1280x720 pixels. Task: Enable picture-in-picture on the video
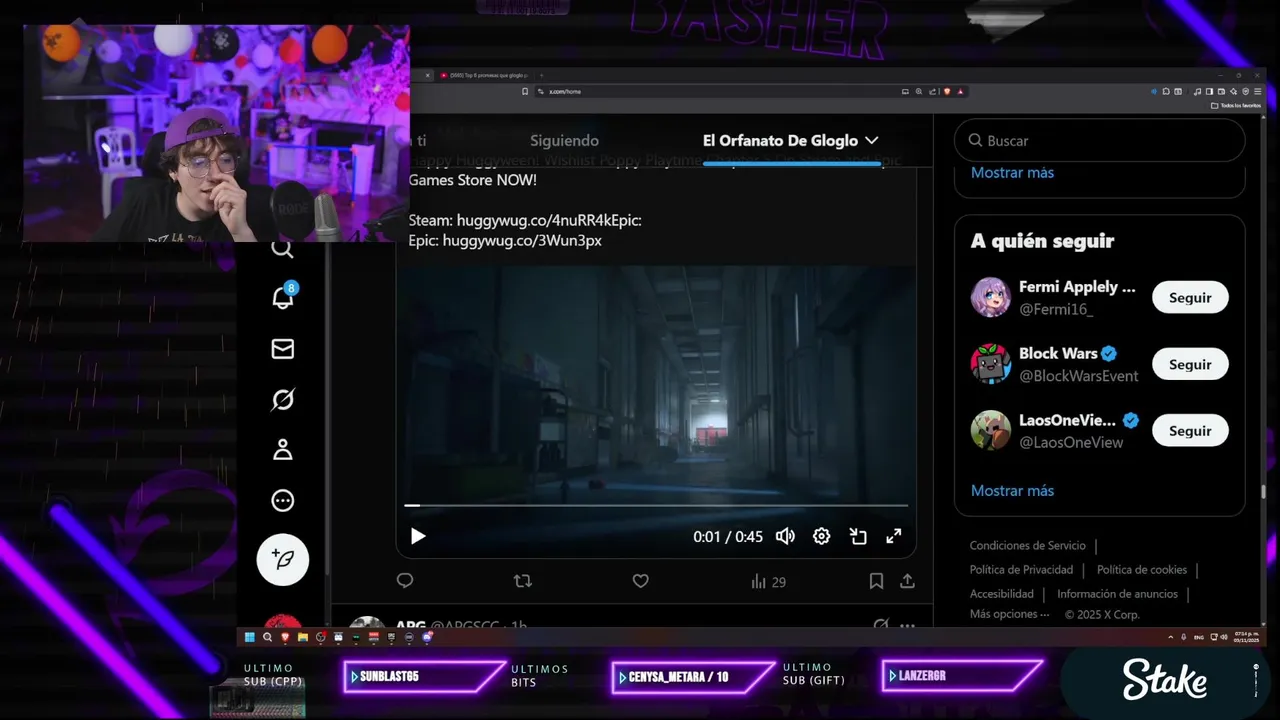pos(858,536)
